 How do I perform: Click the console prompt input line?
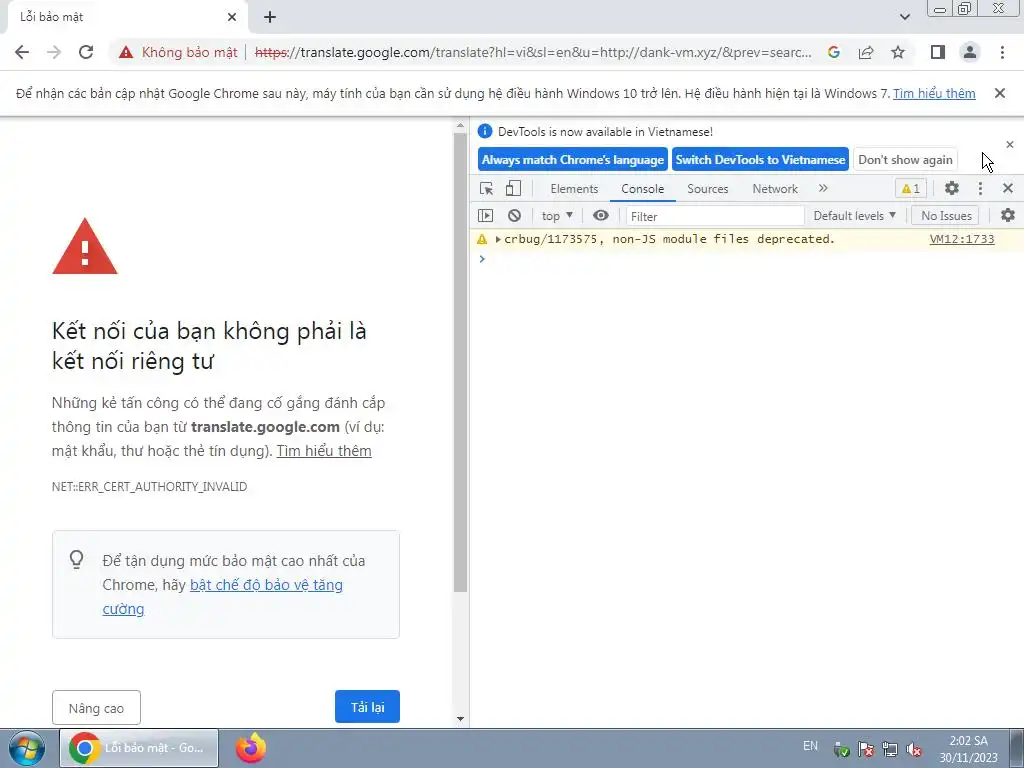point(746,259)
